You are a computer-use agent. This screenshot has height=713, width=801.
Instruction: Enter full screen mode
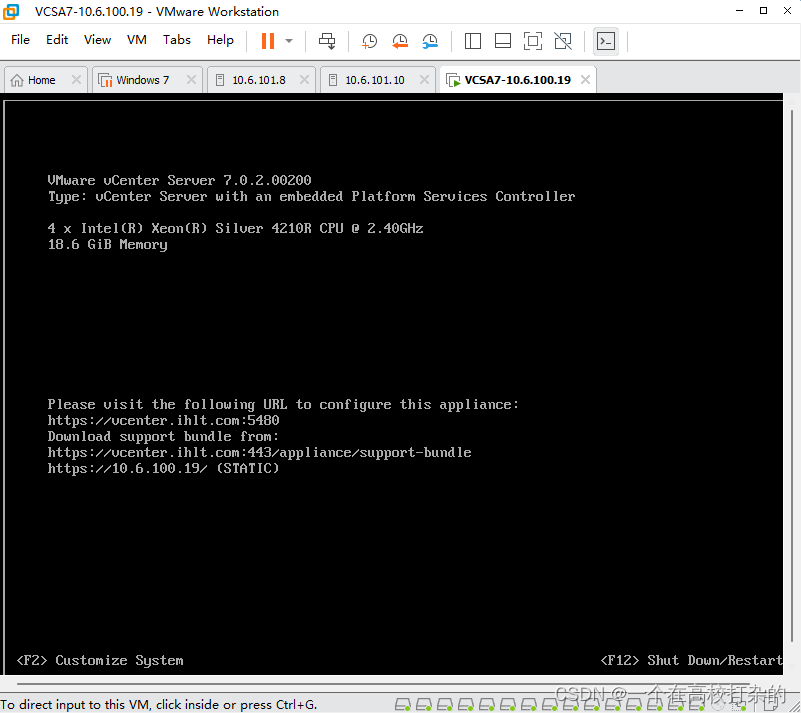click(533, 41)
